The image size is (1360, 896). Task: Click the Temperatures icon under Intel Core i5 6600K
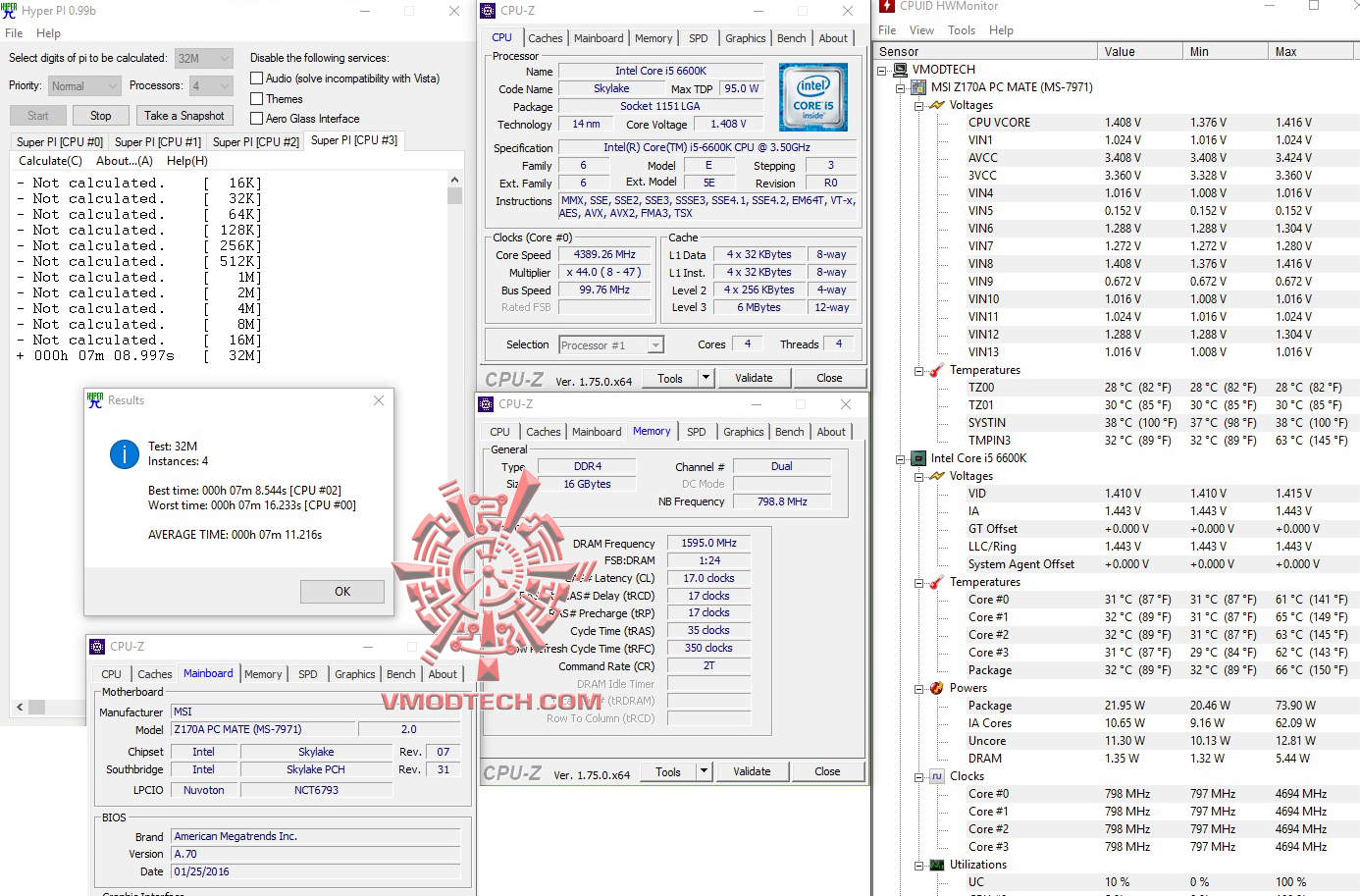[937, 582]
